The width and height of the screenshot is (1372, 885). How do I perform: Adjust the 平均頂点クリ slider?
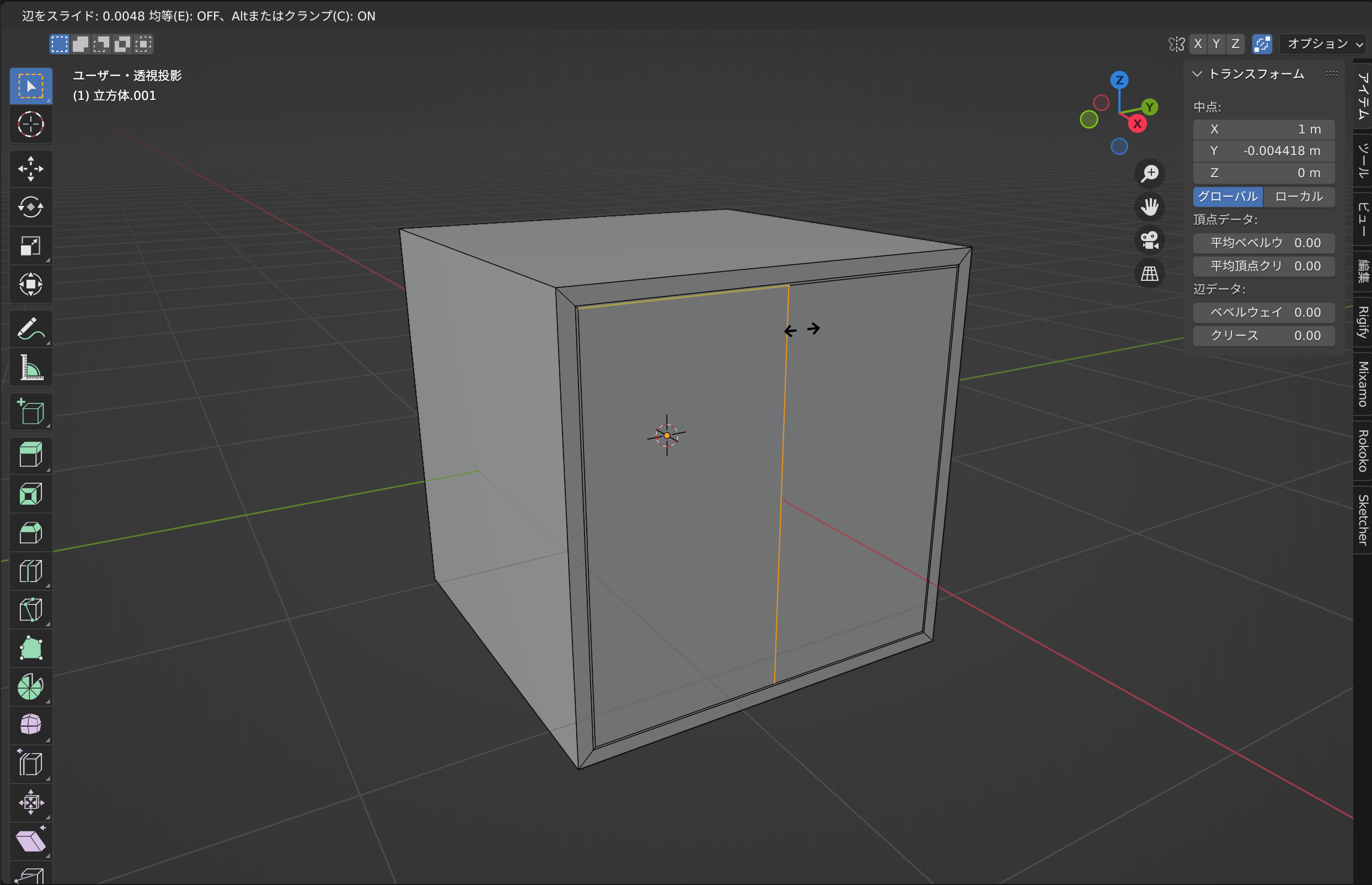coord(1264,265)
